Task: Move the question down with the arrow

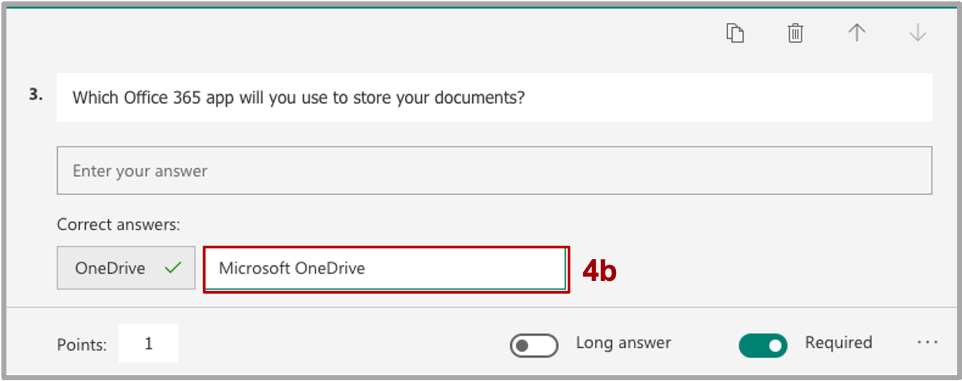Action: 918,33
